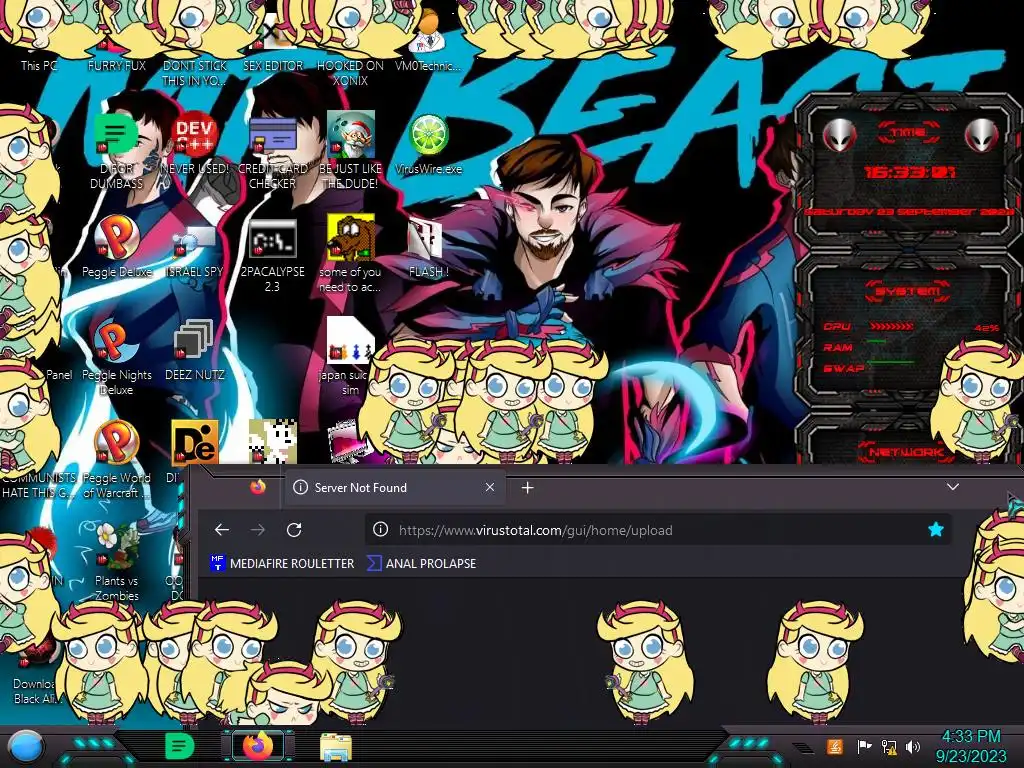This screenshot has width=1024, height=768.
Task: Click the SYSTEM widget header
Action: 908,291
